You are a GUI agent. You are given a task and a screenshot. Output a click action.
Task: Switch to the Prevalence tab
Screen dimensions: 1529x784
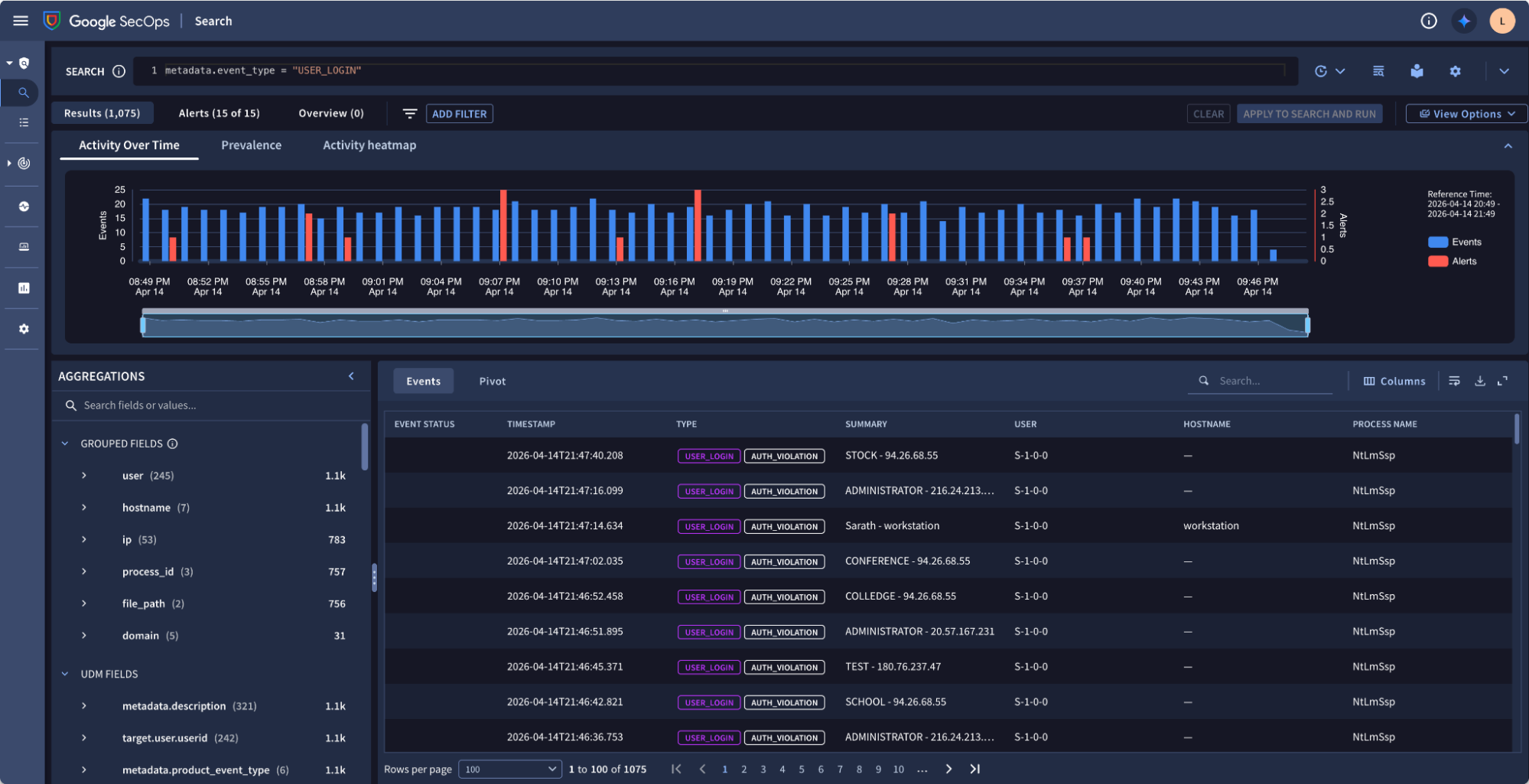(251, 145)
